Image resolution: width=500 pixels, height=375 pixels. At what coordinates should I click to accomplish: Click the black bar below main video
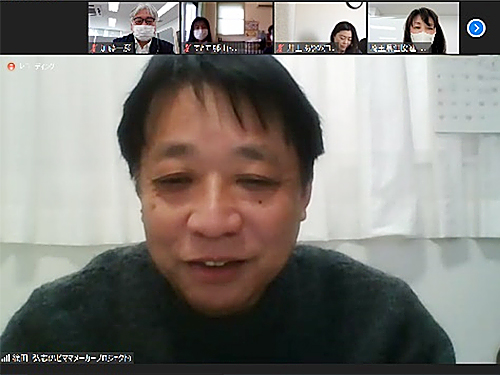[250, 370]
